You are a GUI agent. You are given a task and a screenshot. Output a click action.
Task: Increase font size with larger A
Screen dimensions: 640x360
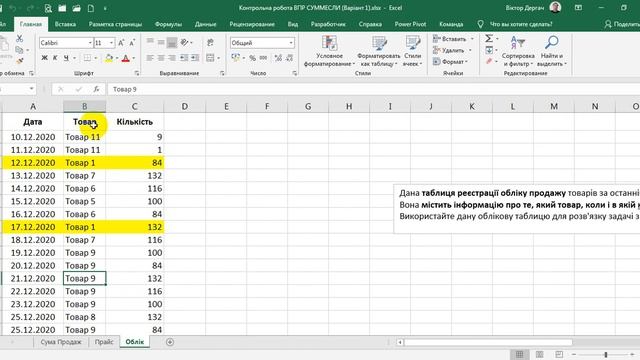[x=121, y=43]
